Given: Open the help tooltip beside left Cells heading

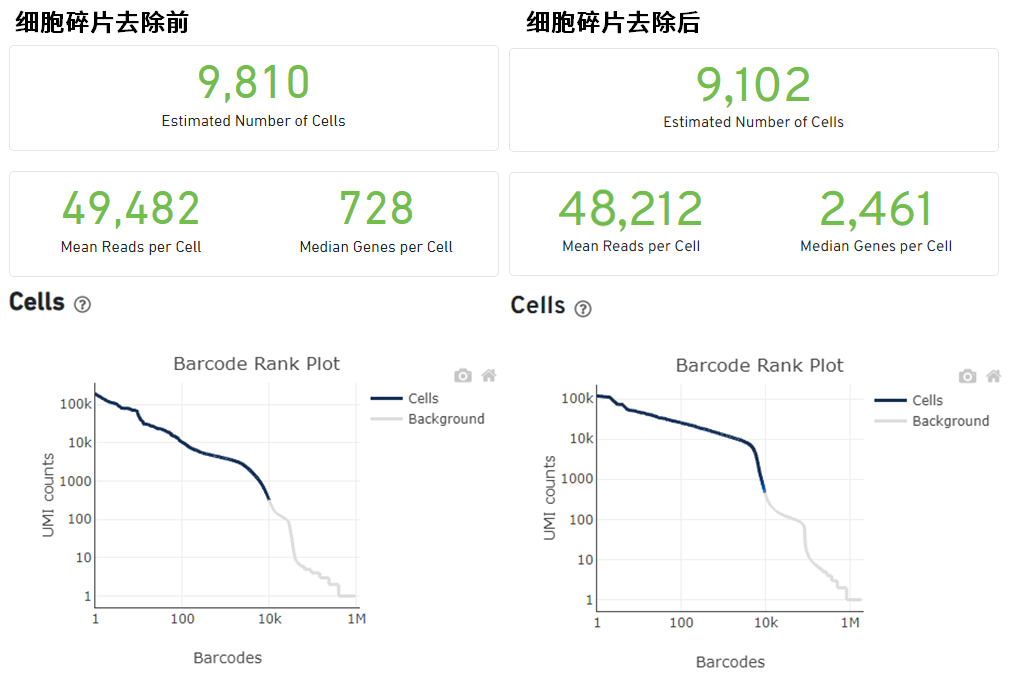Looking at the screenshot, I should pos(82,305).
